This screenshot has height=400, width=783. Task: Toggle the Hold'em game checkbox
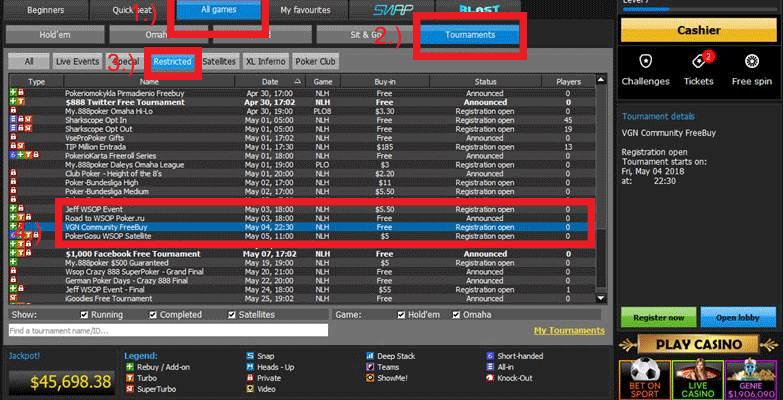[401, 315]
